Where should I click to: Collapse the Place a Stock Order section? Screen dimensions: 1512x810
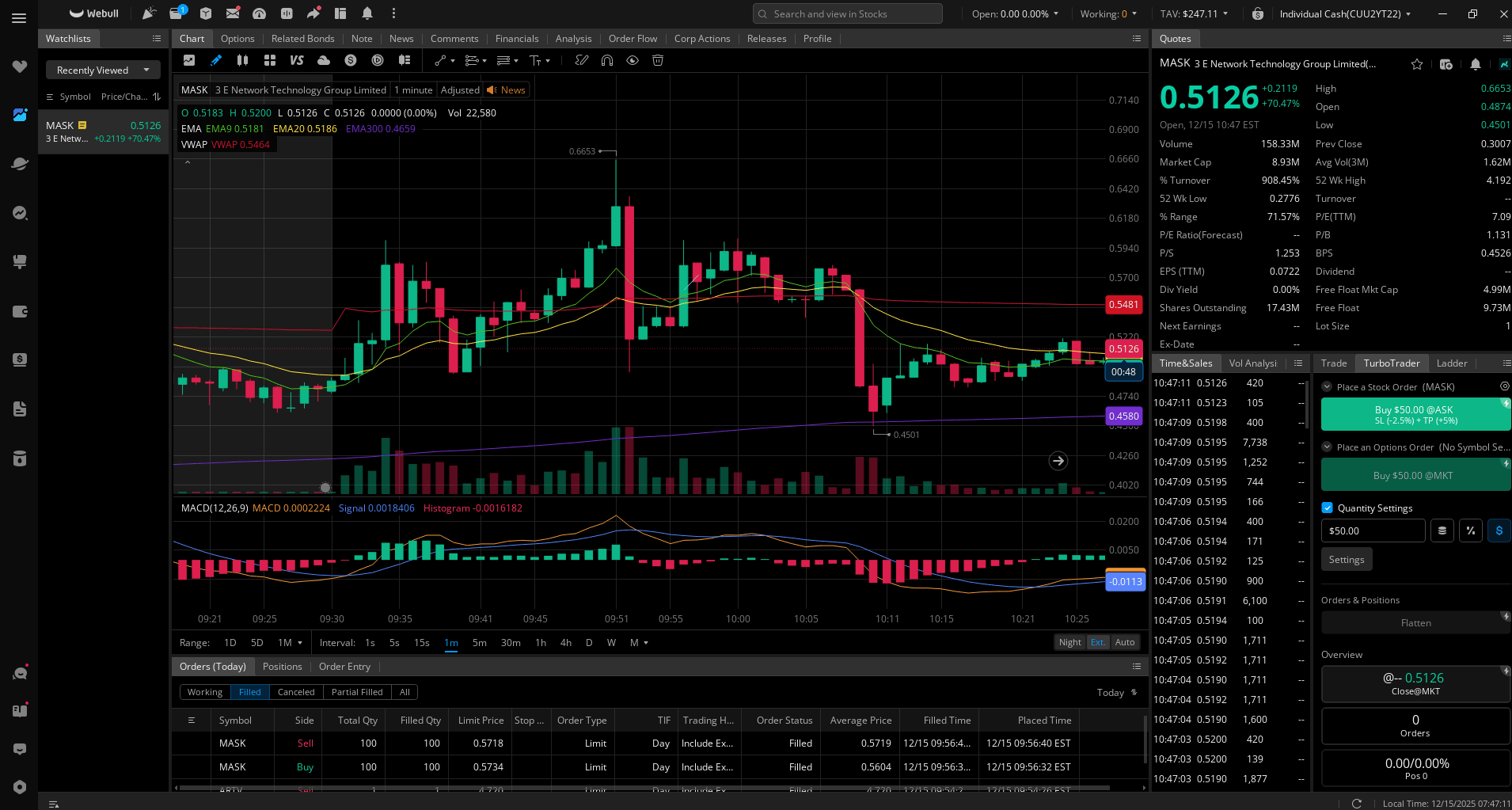(x=1327, y=387)
